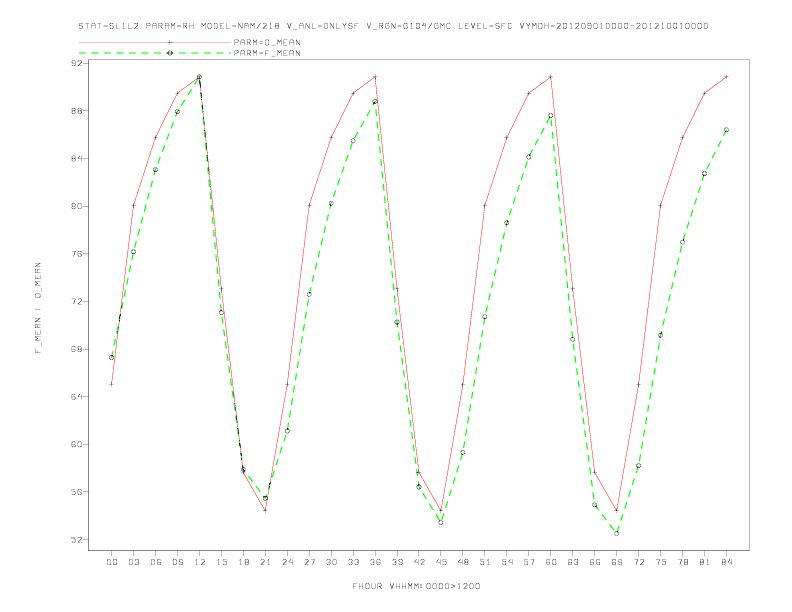Click the F_MEAN circle marker at hour 69
This screenshot has width=792, height=612.
(617, 533)
